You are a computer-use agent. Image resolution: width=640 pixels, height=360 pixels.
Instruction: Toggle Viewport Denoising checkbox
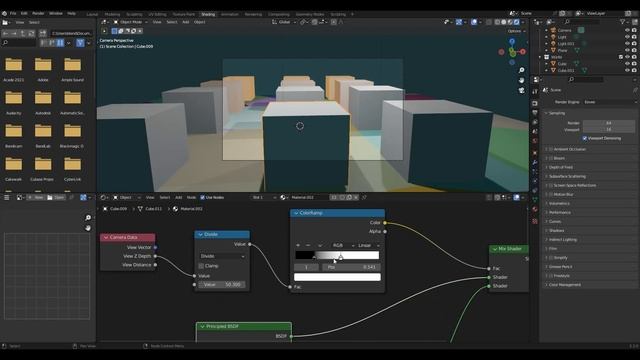click(x=585, y=138)
